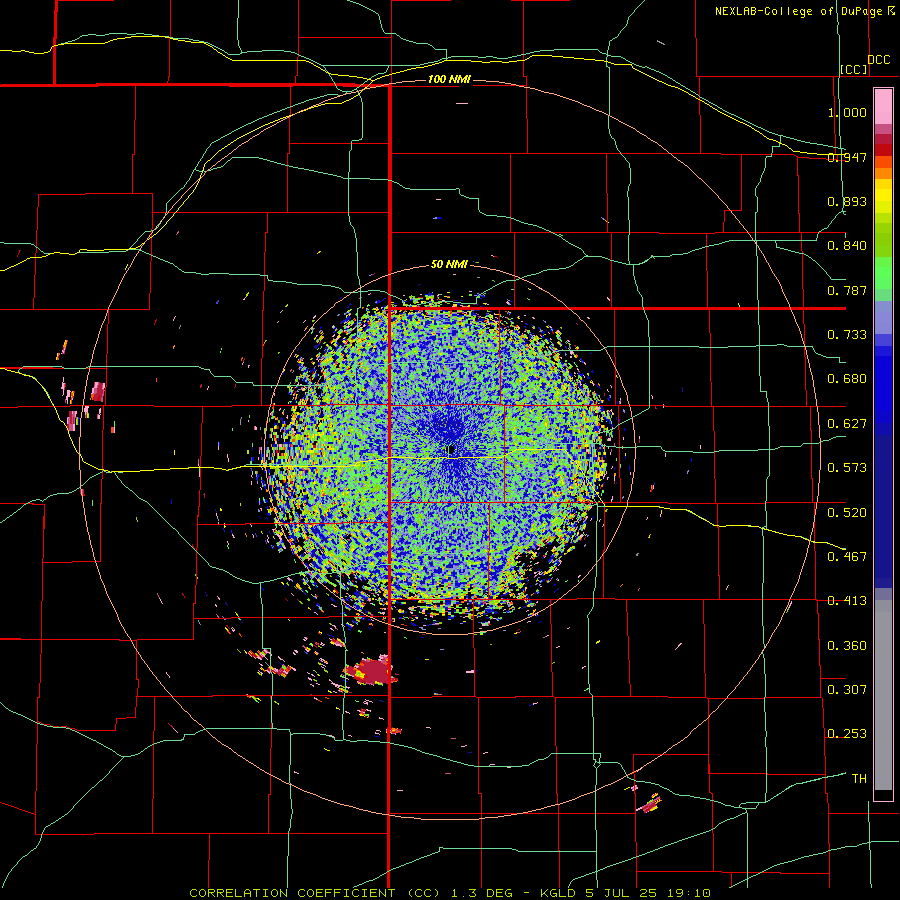
Task: Select the 0.787 scale value
Action: [x=847, y=290]
